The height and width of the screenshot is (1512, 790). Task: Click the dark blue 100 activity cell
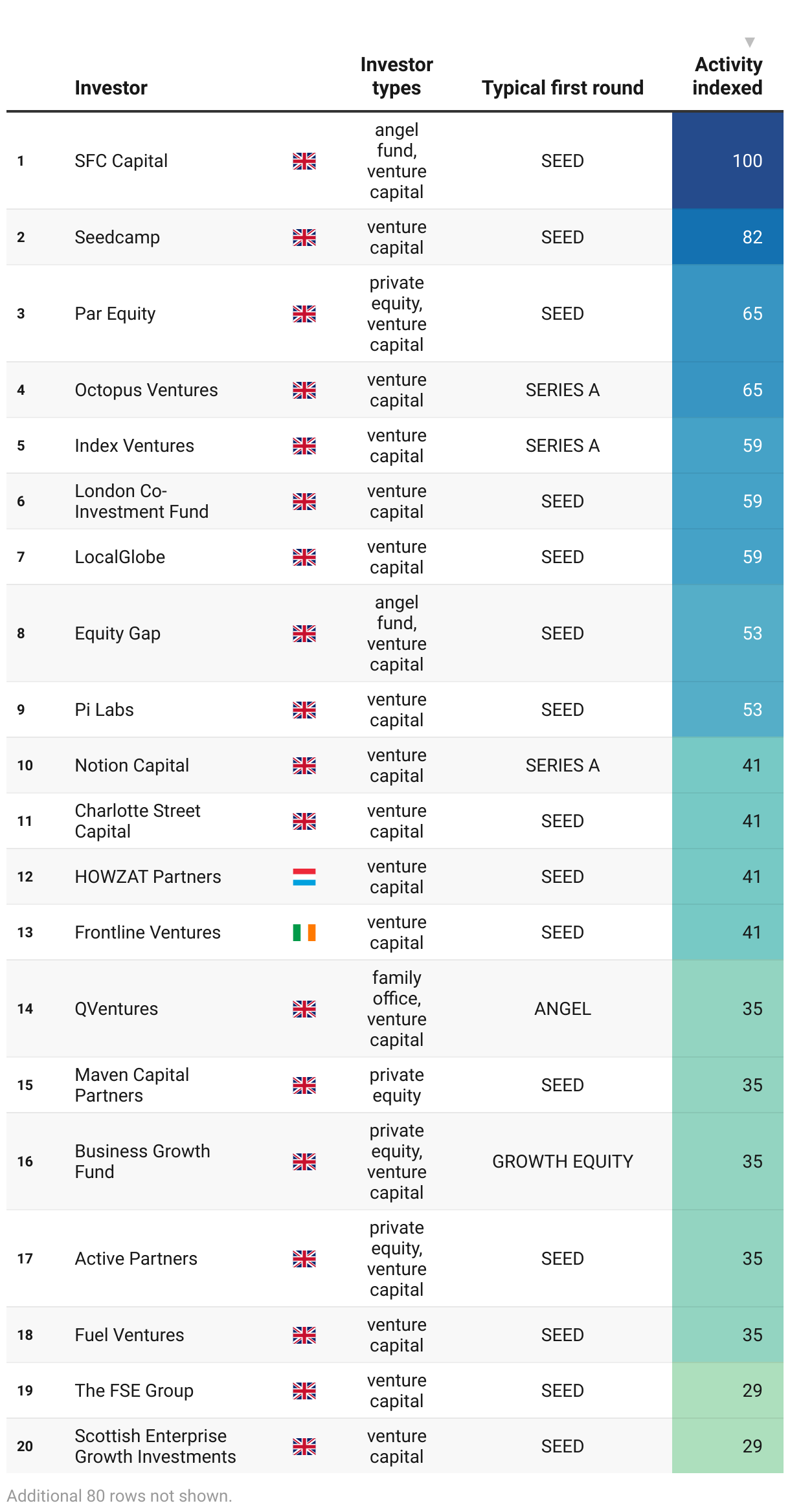[727, 161]
